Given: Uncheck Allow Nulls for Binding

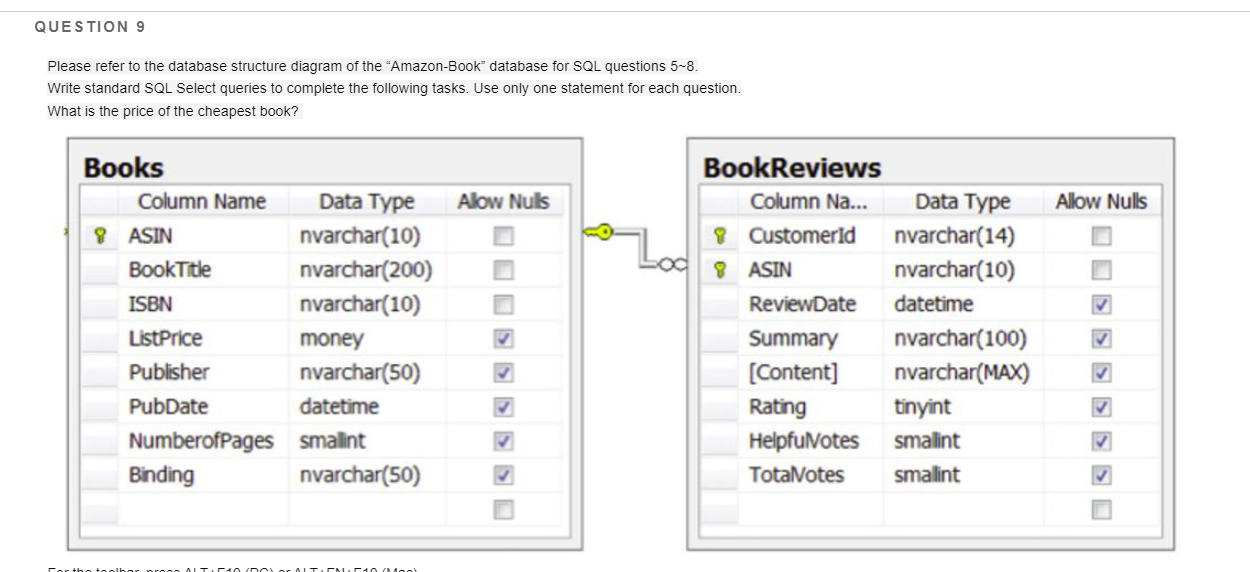Looking at the screenshot, I should click(504, 475).
